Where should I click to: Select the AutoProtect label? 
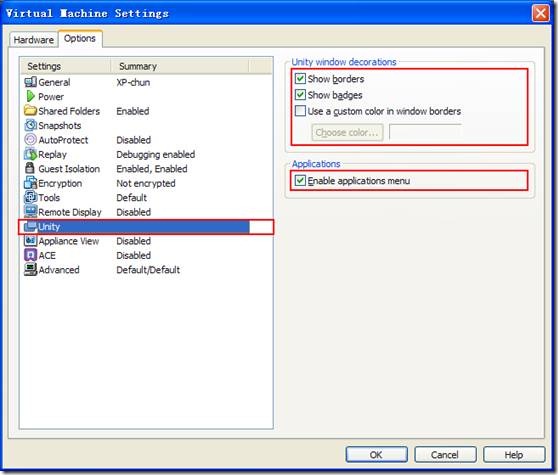tap(63, 140)
